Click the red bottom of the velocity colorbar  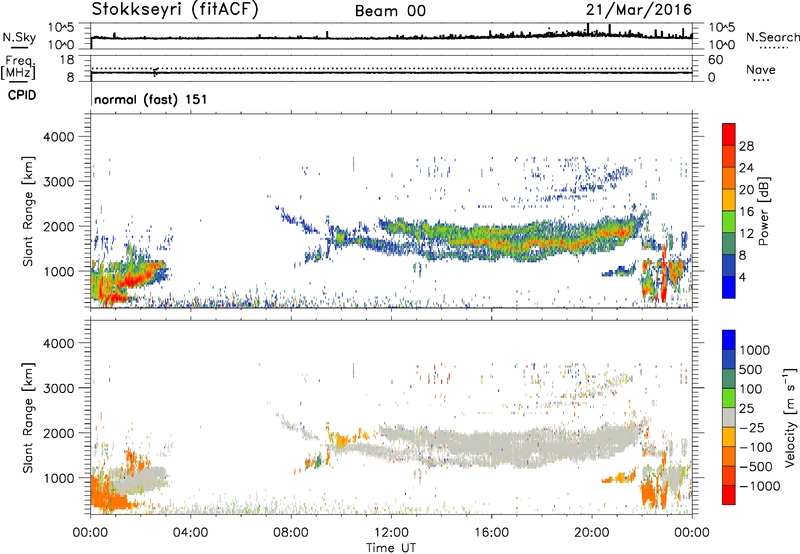click(x=729, y=495)
